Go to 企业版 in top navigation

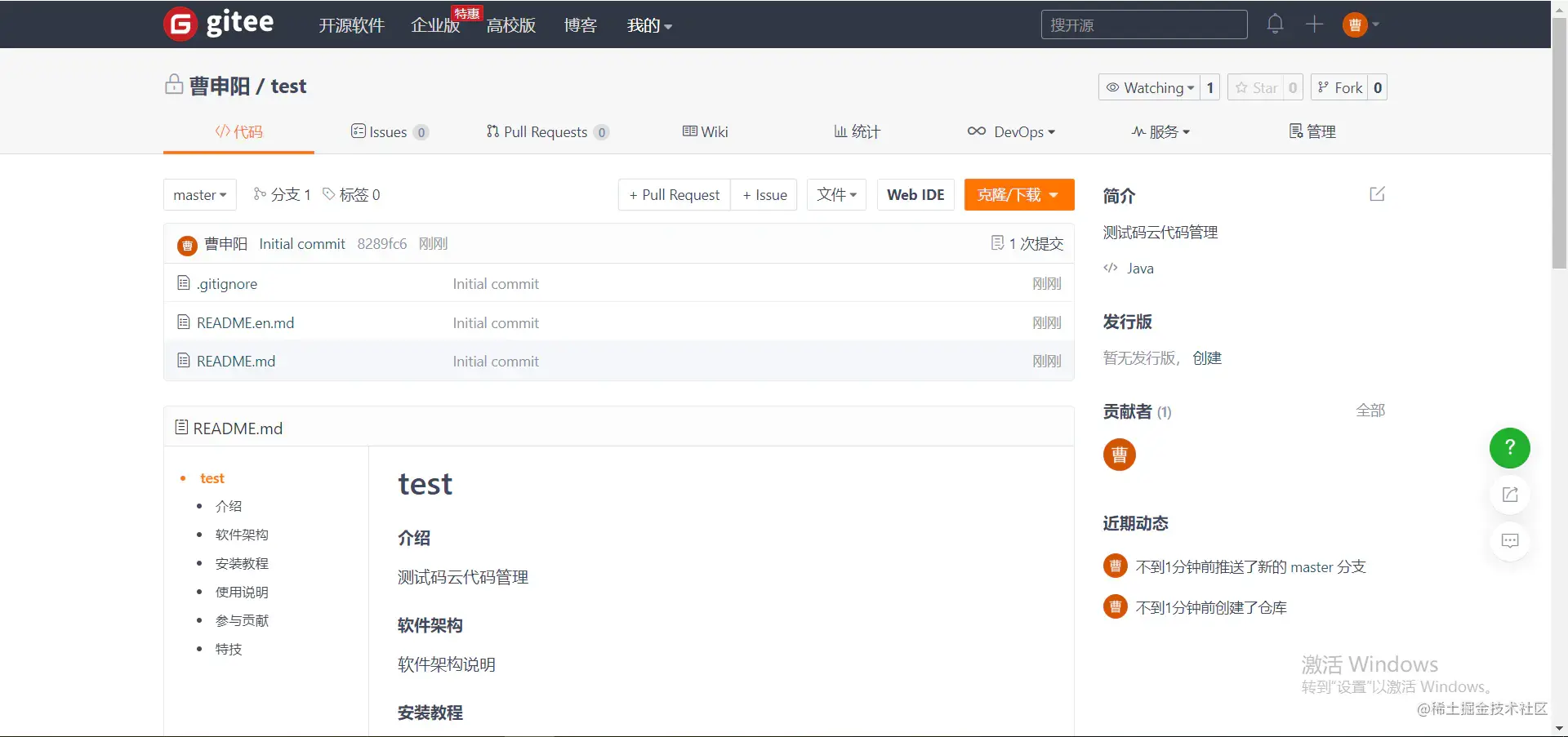435,25
